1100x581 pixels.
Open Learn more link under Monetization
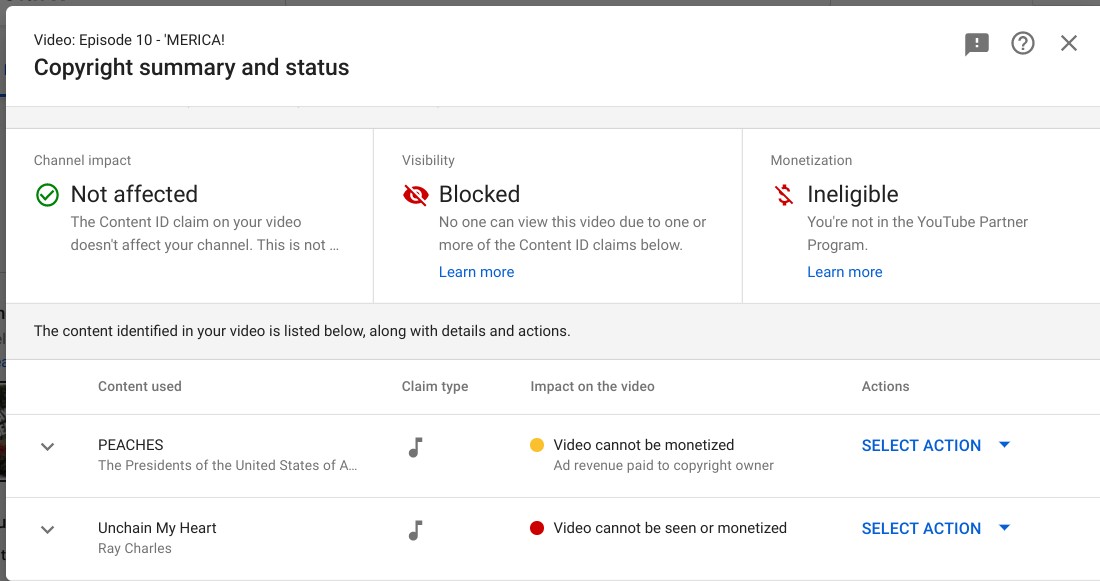pos(845,272)
